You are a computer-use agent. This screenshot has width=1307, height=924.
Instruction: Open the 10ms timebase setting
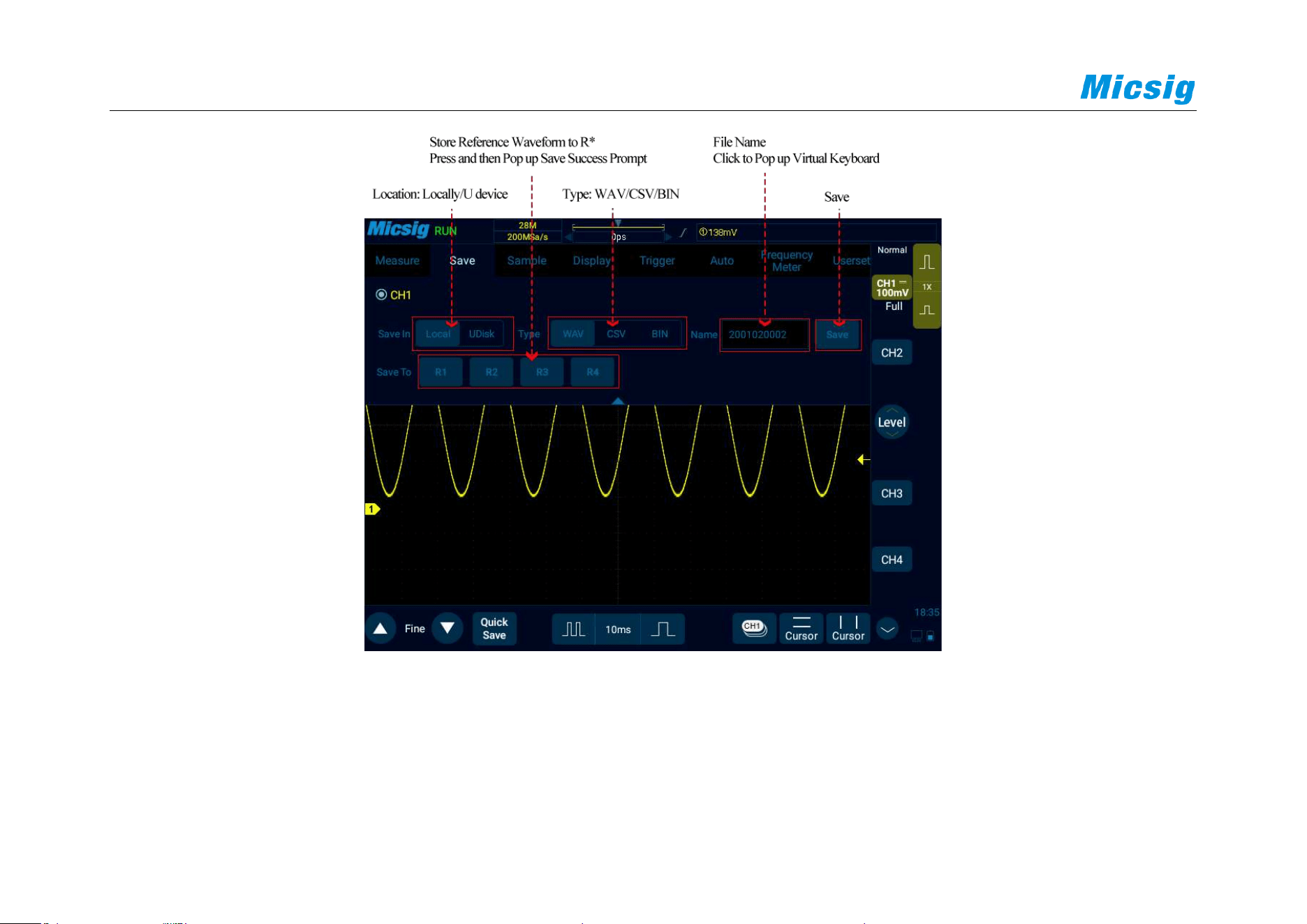(x=618, y=629)
